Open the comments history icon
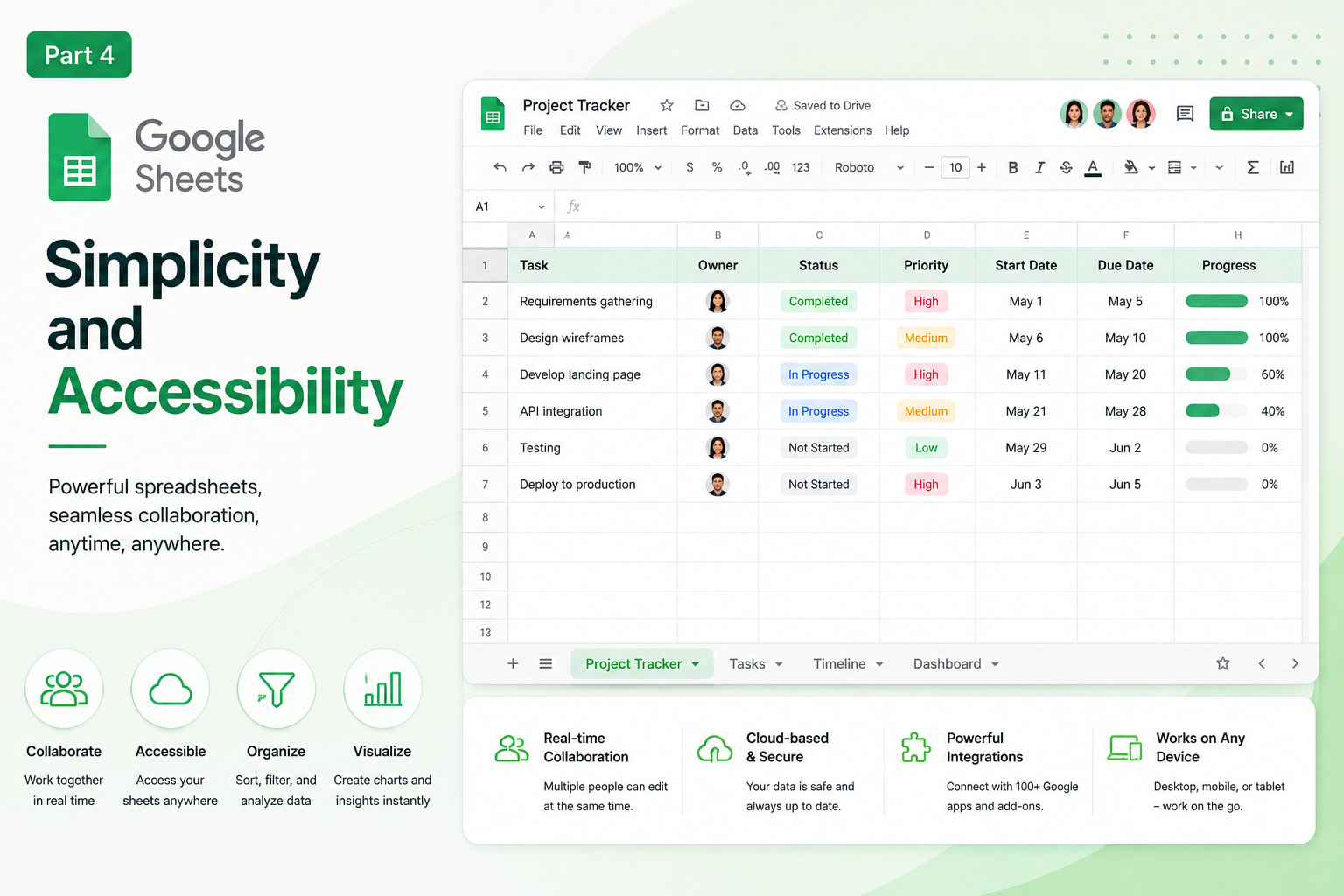1344x896 pixels. tap(1185, 114)
